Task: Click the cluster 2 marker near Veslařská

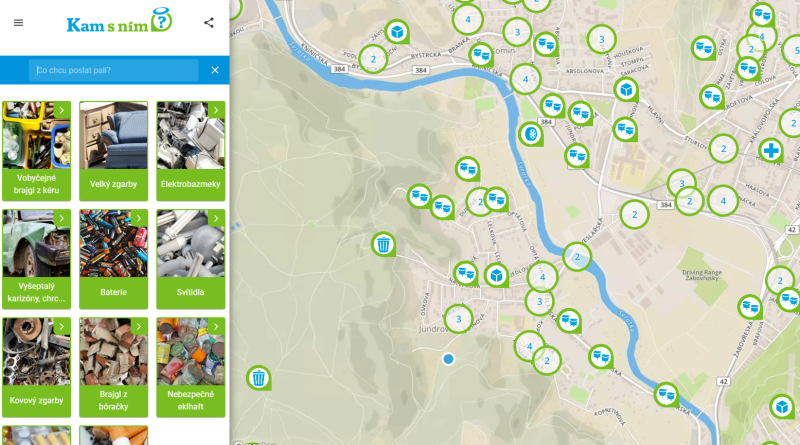Action: click(634, 214)
